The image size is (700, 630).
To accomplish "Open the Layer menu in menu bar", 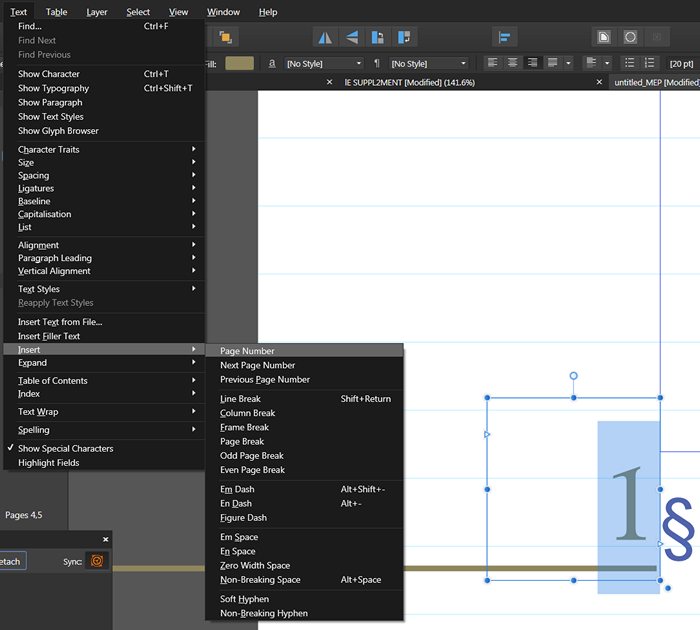I will point(97,12).
